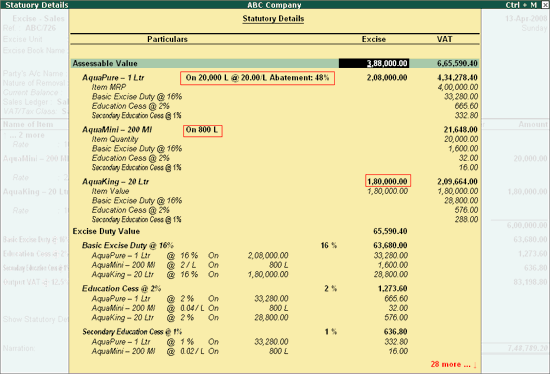Click the 28,800.00 amount in Excise column
This screenshot has width=550, height=374.
(391, 274)
